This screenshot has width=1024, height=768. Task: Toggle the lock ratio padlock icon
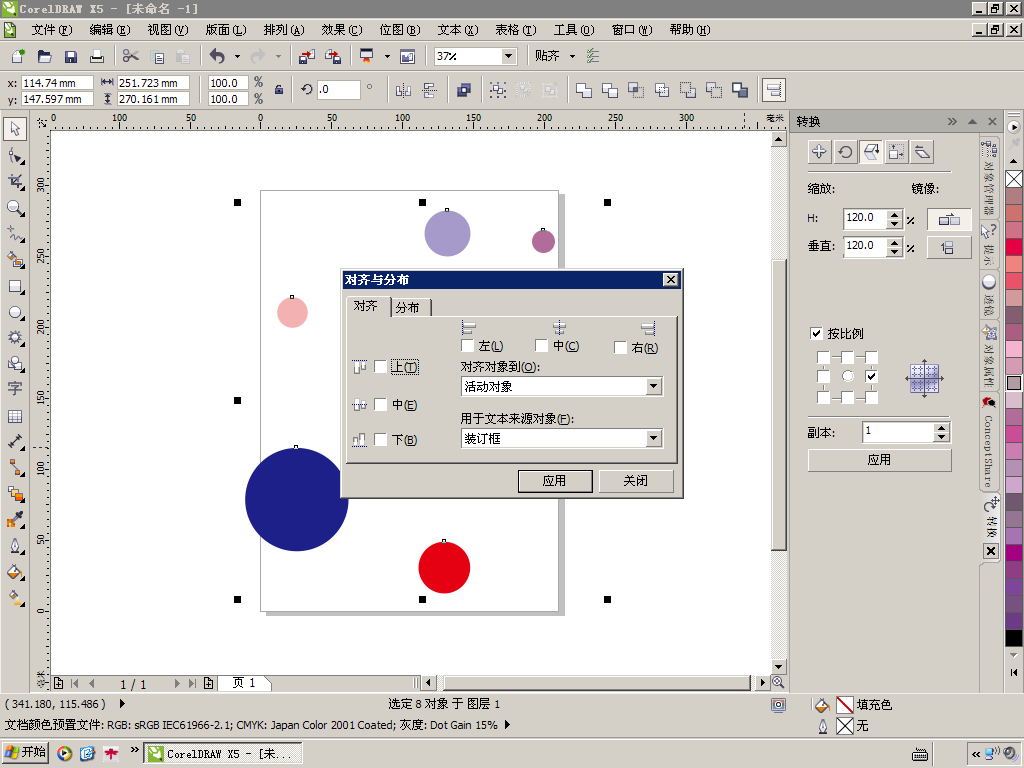coord(279,90)
